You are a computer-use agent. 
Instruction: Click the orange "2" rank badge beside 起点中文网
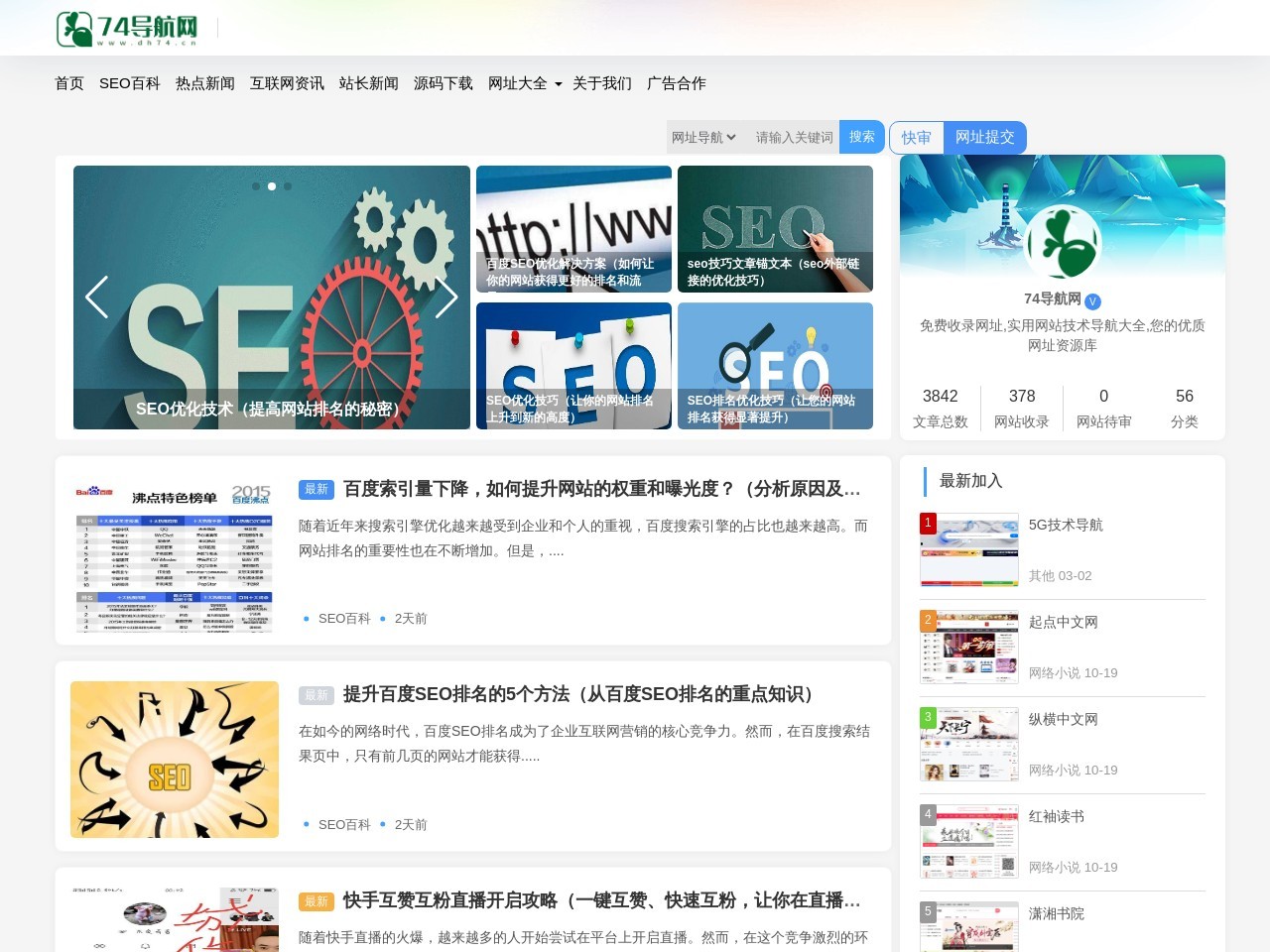[x=927, y=619]
